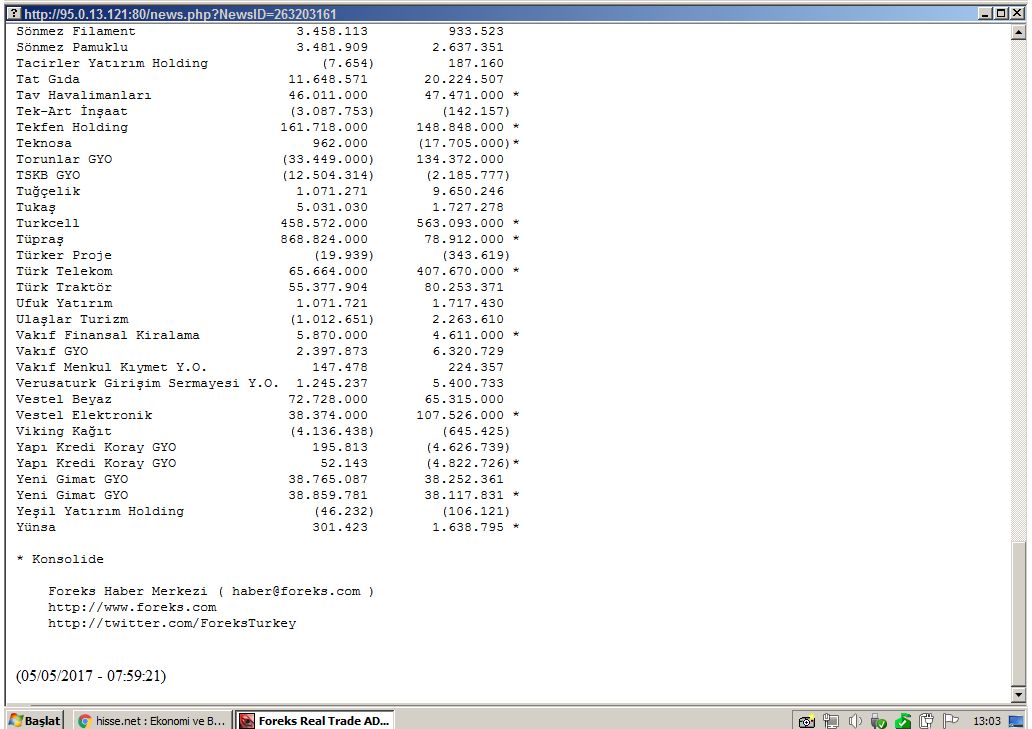Open the network connection tray icon
The image size is (1032, 729).
point(831,721)
